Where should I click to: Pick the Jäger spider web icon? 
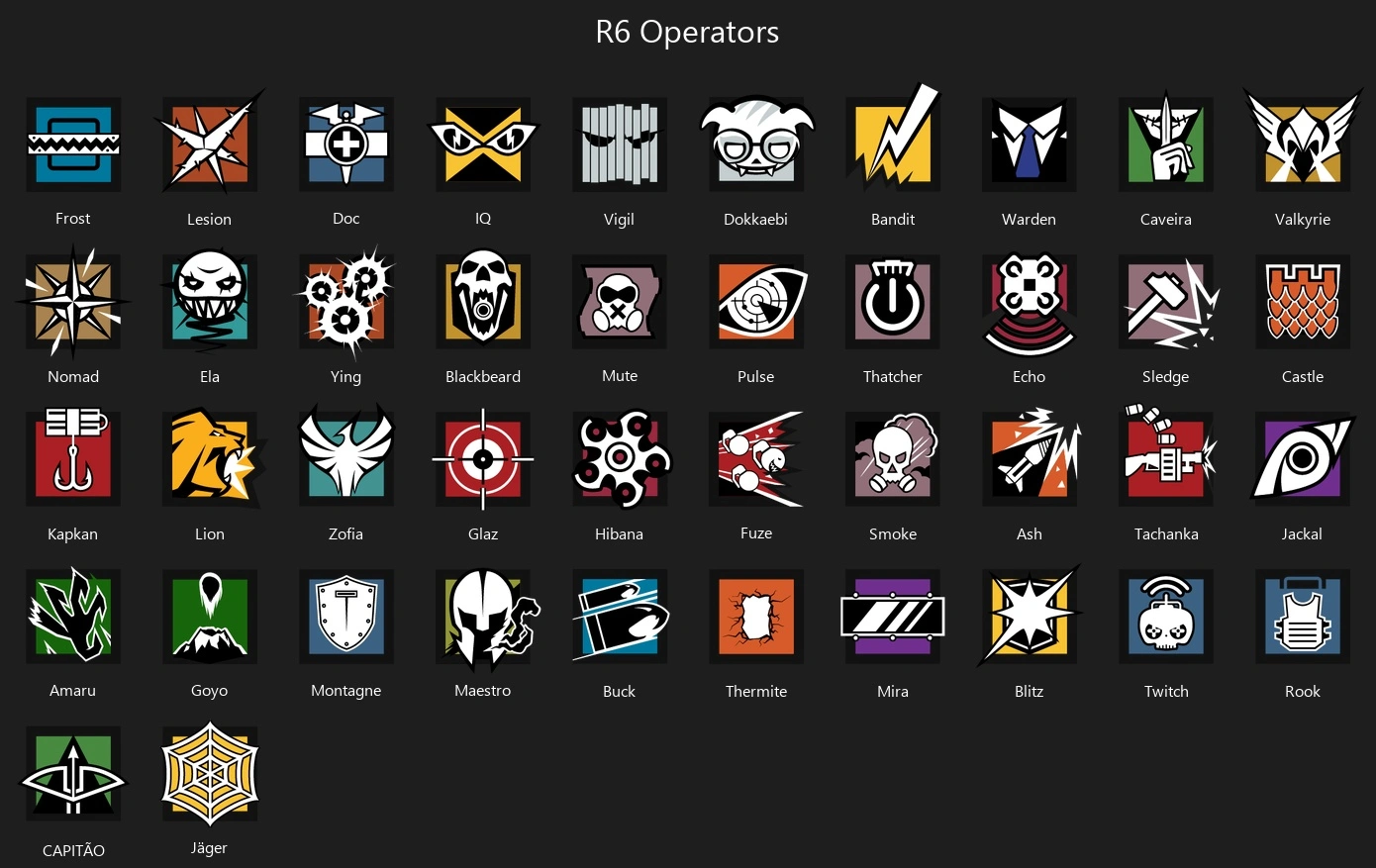pyautogui.click(x=210, y=774)
